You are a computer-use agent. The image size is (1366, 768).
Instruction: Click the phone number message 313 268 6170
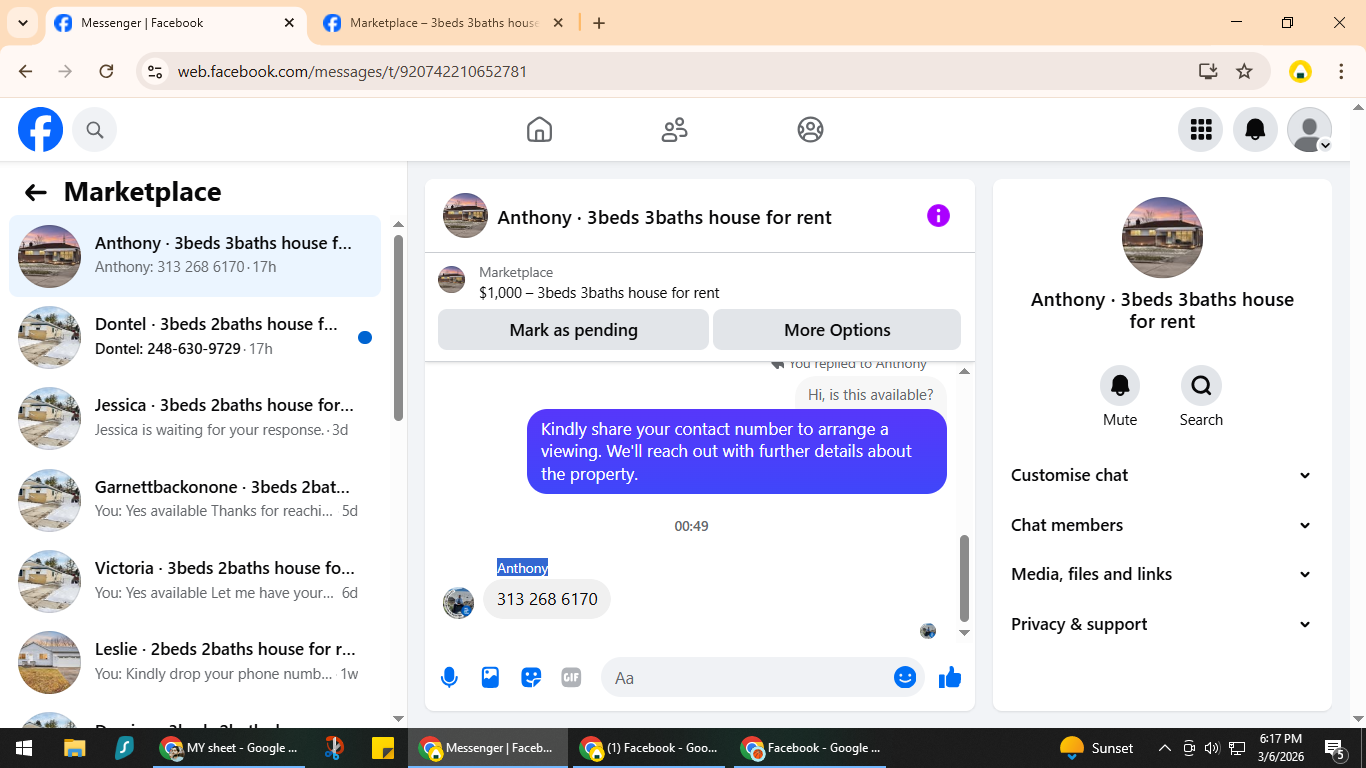point(547,599)
